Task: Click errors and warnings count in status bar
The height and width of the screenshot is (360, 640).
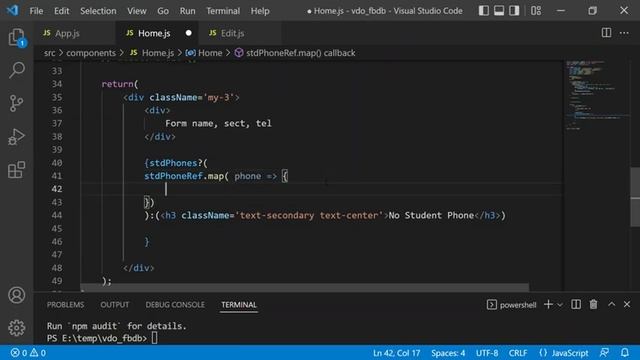Action: pos(28,353)
